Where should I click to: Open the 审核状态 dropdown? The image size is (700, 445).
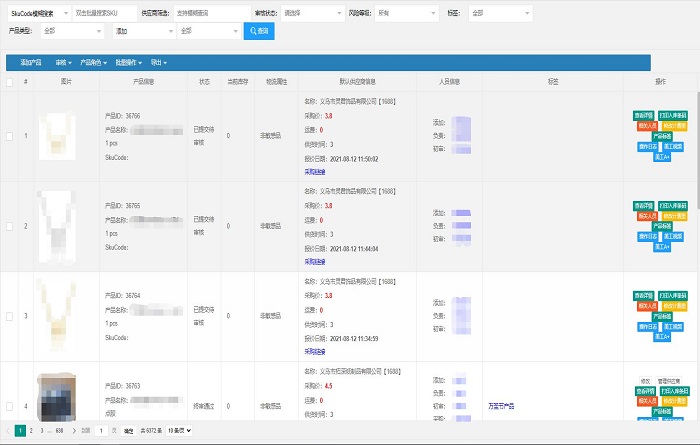(x=313, y=13)
